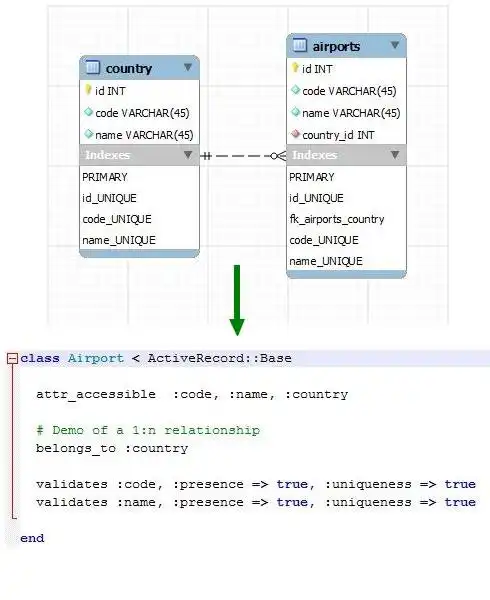
Task: Click 'validates' on the :code line
Action: coord(72,484)
